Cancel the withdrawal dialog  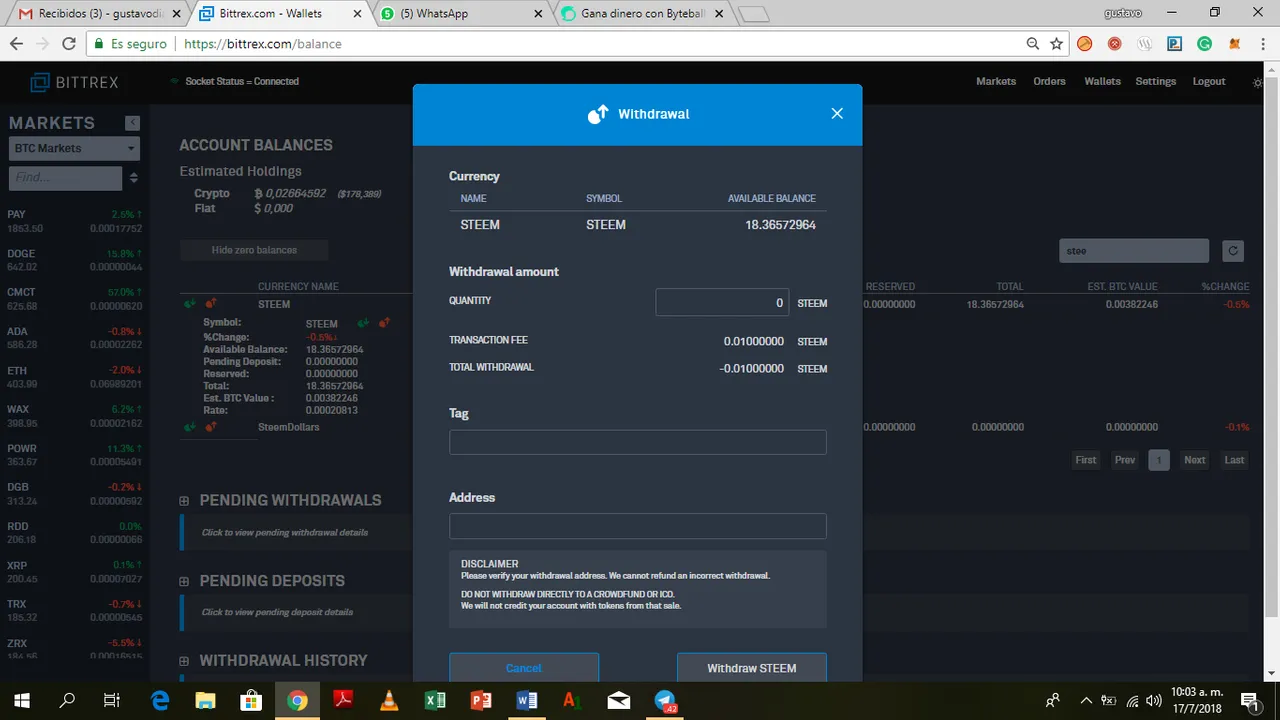[x=524, y=668]
